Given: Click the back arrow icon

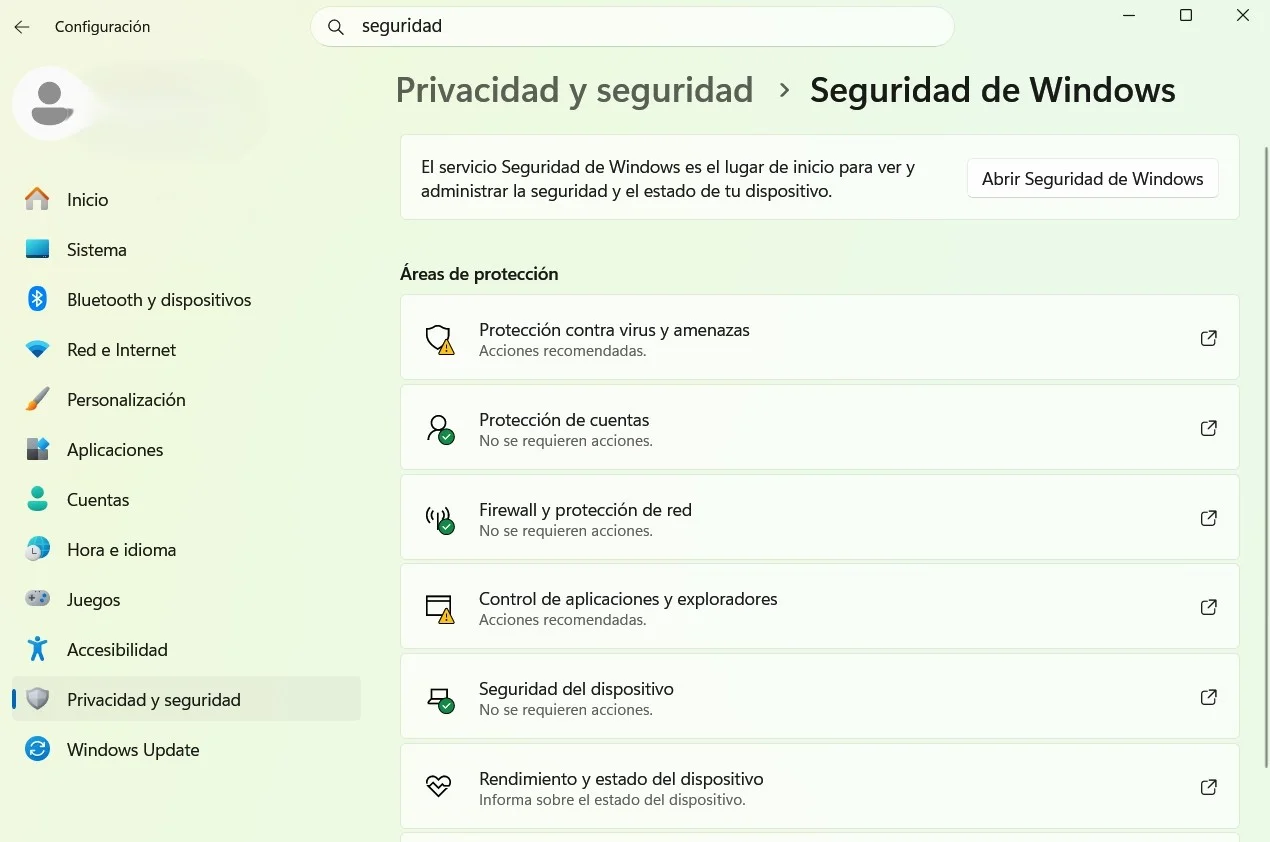Looking at the screenshot, I should click(x=22, y=27).
